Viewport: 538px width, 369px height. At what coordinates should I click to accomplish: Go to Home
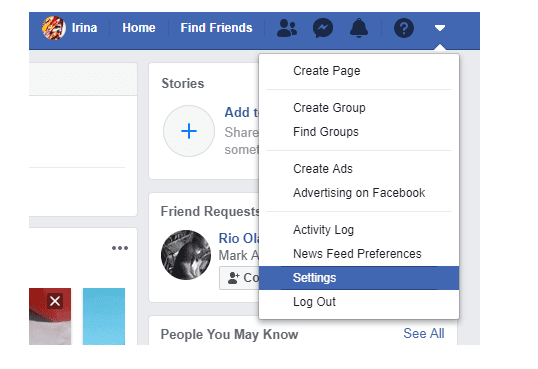(139, 28)
